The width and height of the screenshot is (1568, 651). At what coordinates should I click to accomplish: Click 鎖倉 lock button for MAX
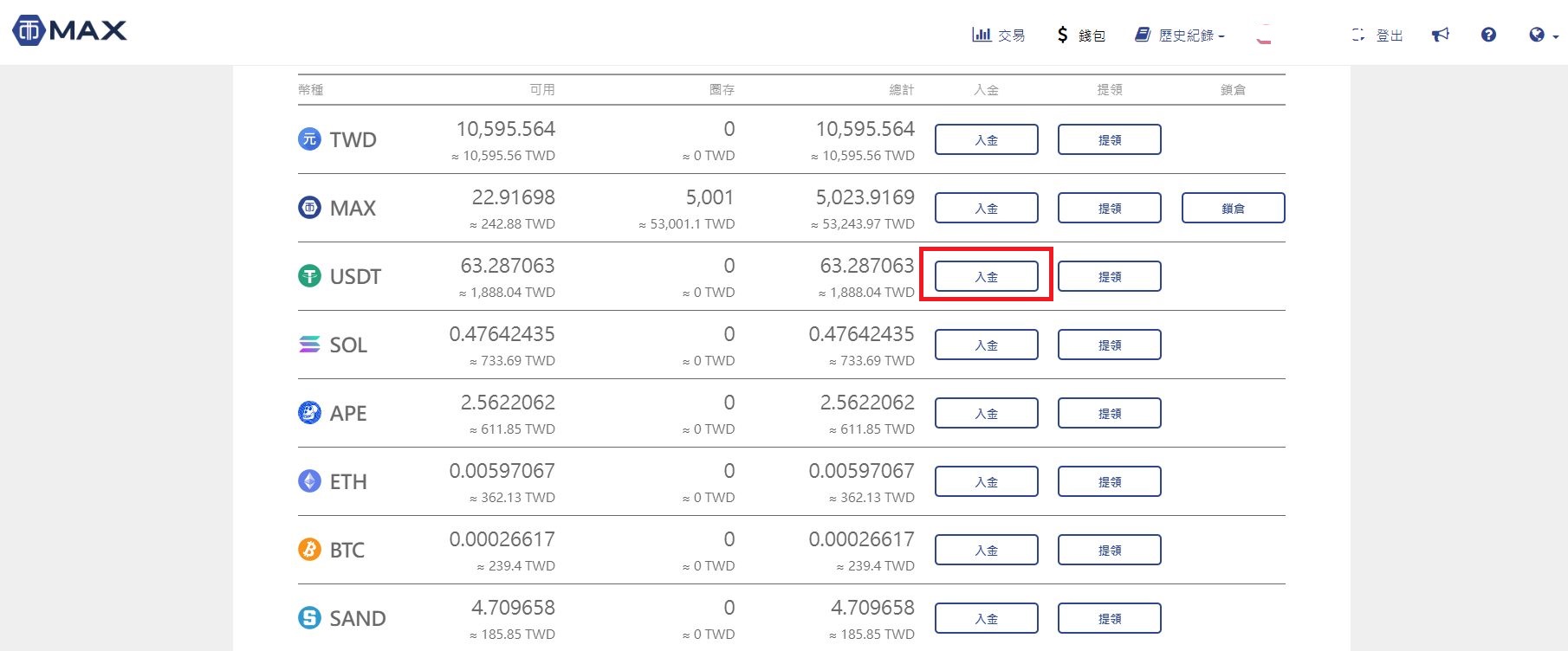click(1234, 208)
